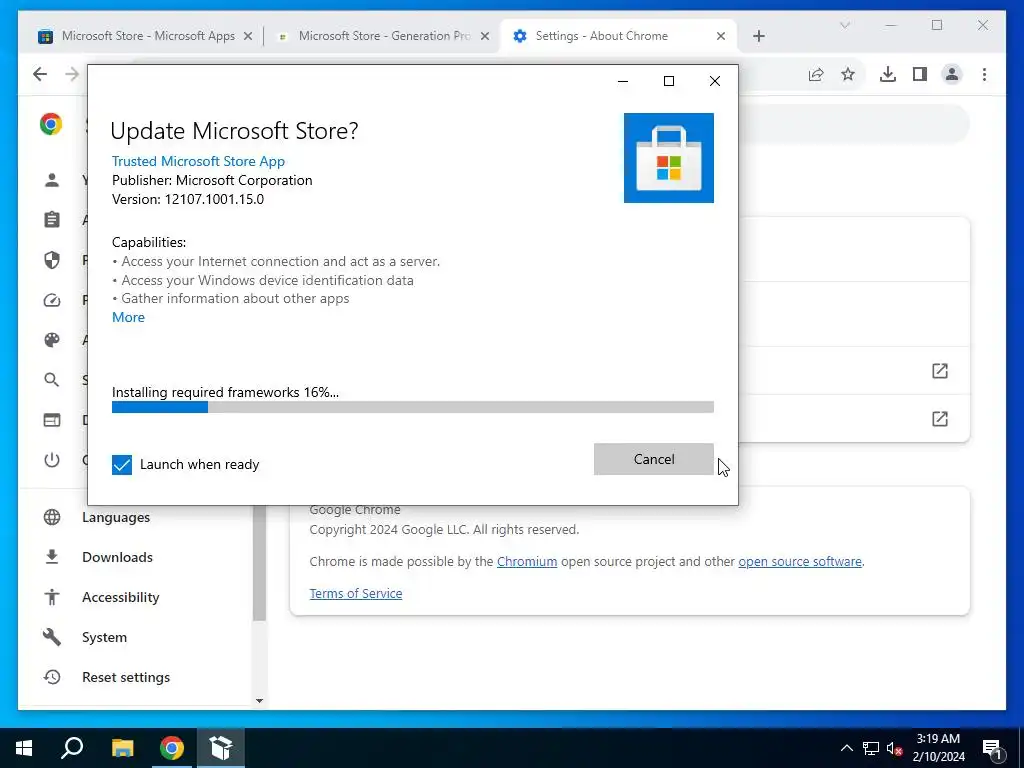Screen dimensions: 1024x768
Task: Open the Chrome profile avatar
Action: pyautogui.click(x=952, y=74)
